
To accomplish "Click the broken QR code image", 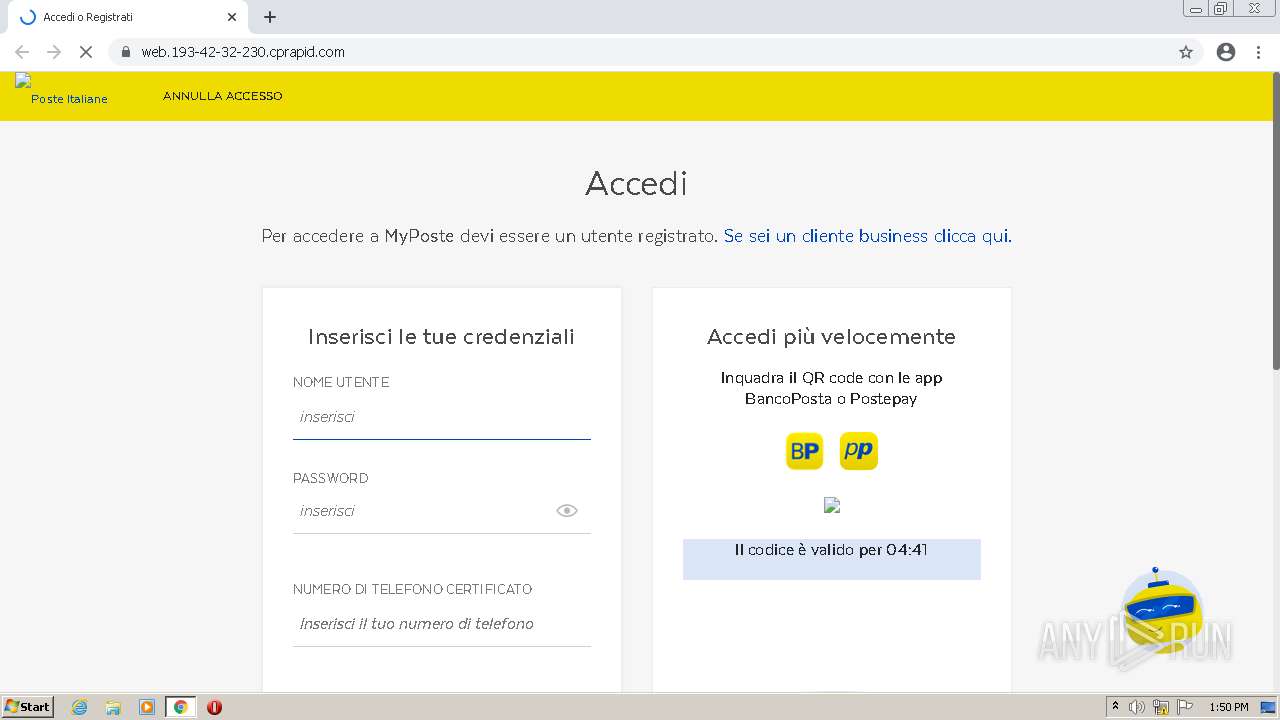I will click(x=832, y=505).
